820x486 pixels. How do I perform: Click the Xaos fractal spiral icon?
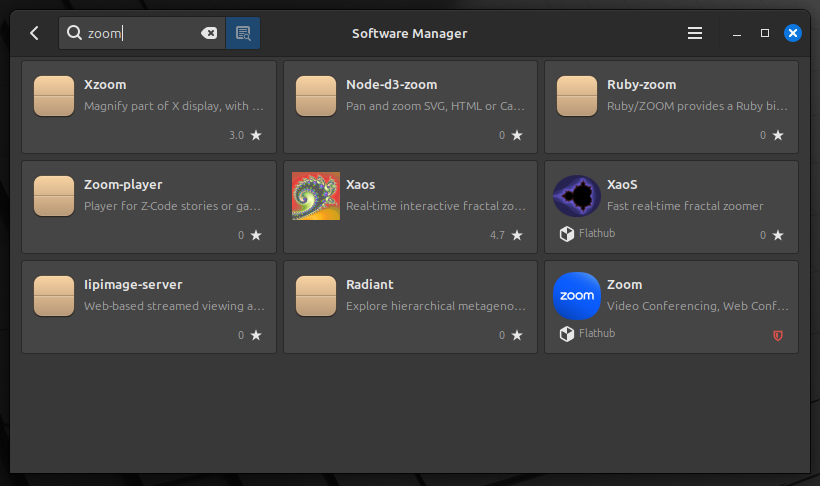(x=316, y=196)
